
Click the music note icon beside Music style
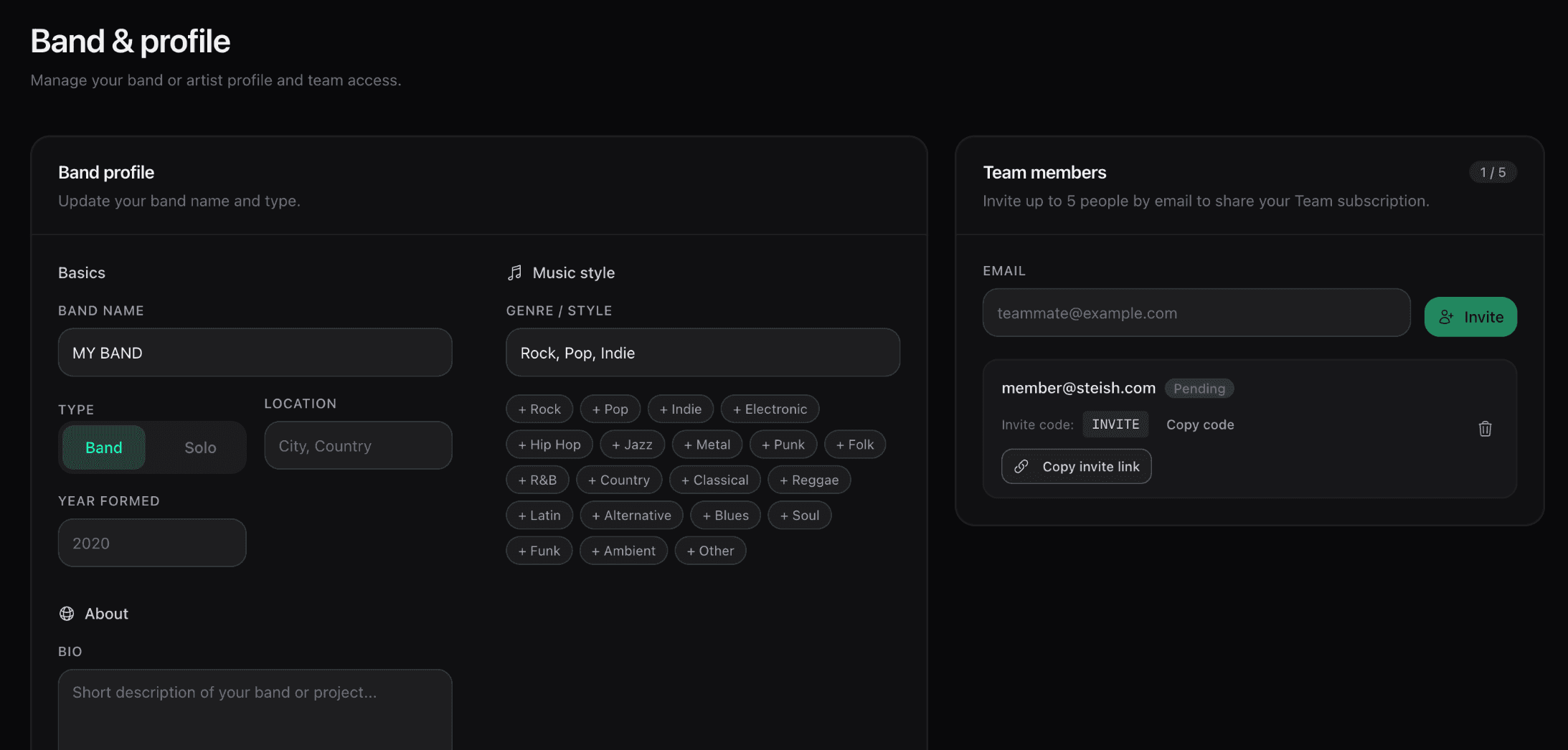click(514, 272)
